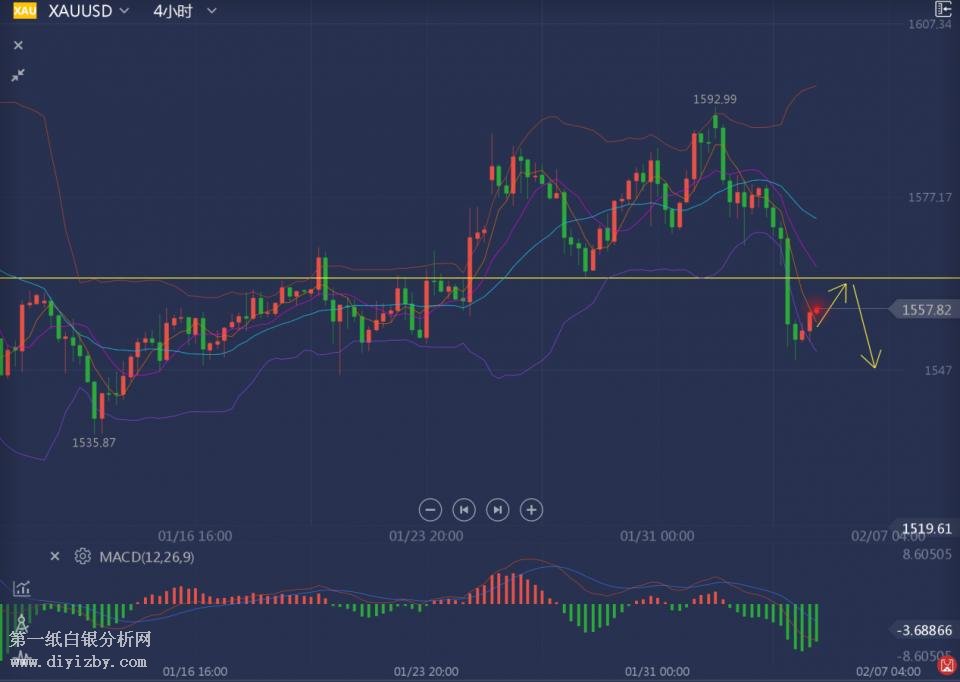Open the chart type icon in the lower left
Viewport: 960px width, 682px height.
[20, 588]
